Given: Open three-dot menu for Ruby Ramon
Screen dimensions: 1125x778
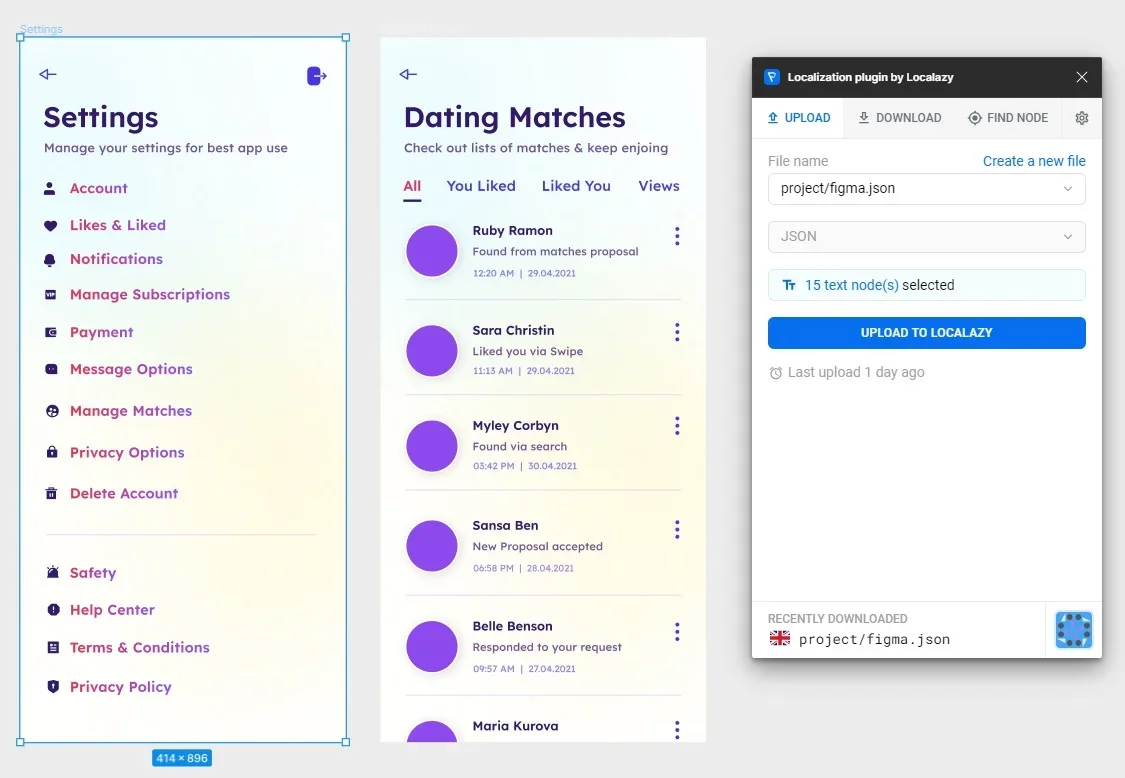Looking at the screenshot, I should 677,236.
